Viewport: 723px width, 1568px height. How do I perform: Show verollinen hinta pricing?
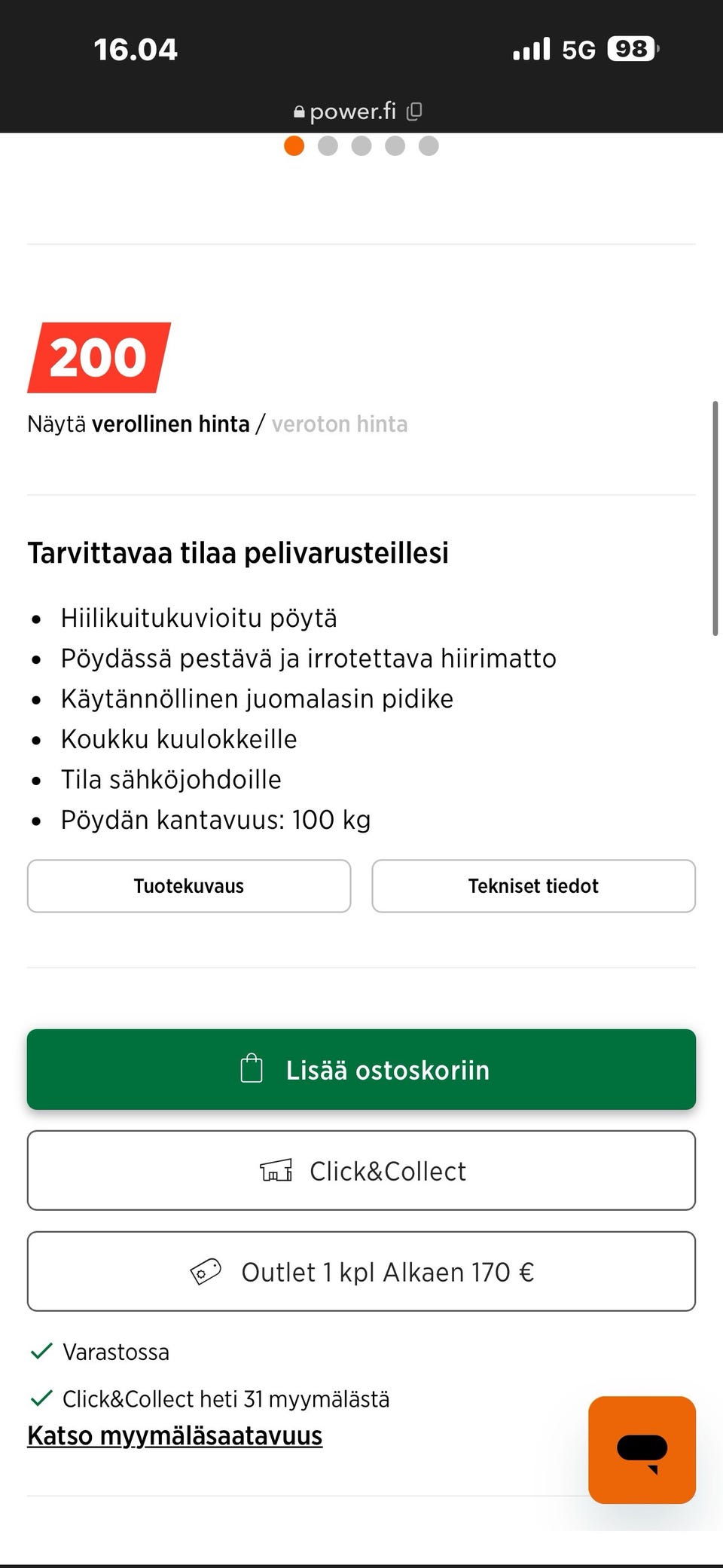[171, 423]
